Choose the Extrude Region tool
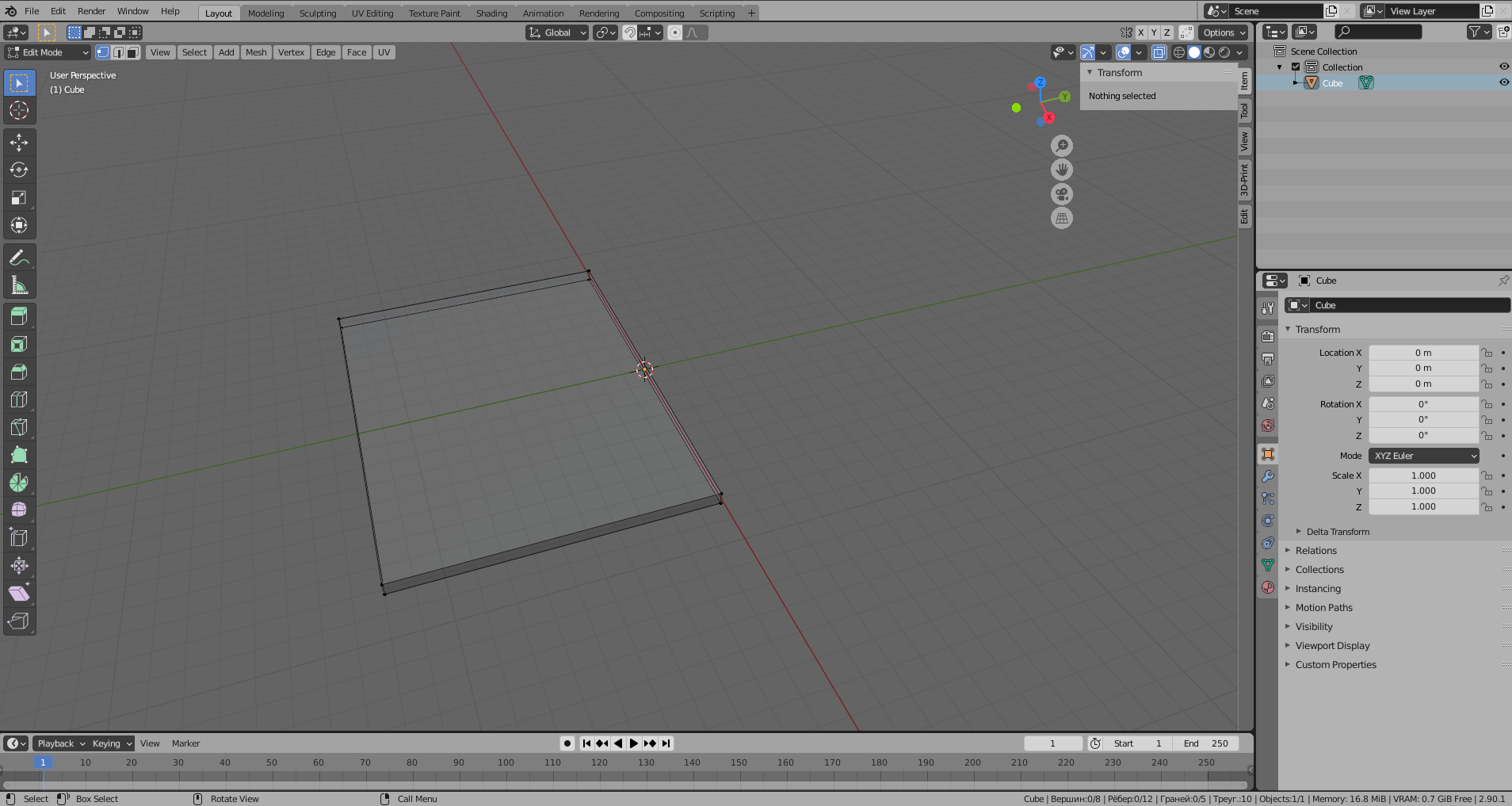This screenshot has height=806, width=1512. pos(19,317)
